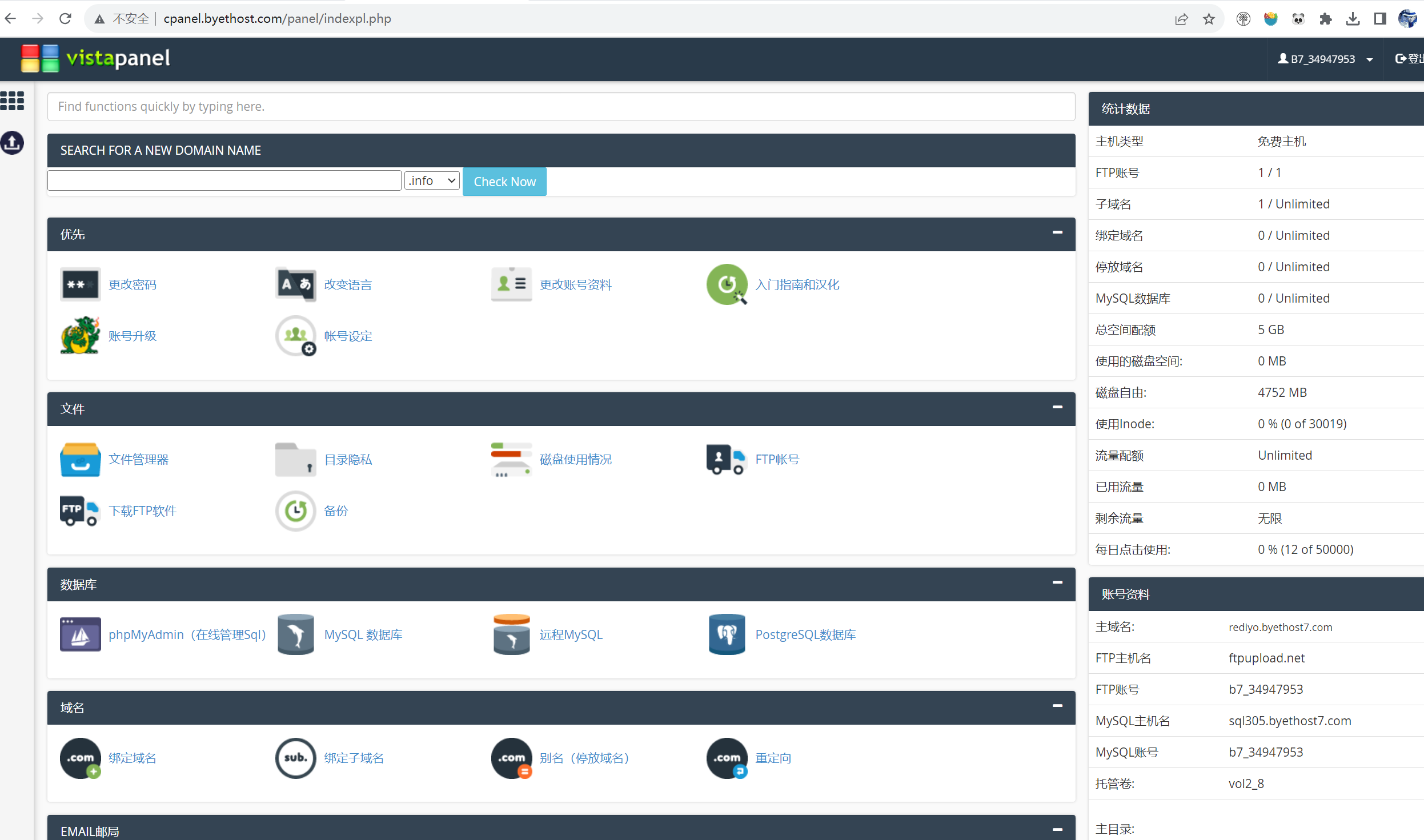The image size is (1424, 840).
Task: Open the 备份 backup clock icon
Action: pos(295,511)
